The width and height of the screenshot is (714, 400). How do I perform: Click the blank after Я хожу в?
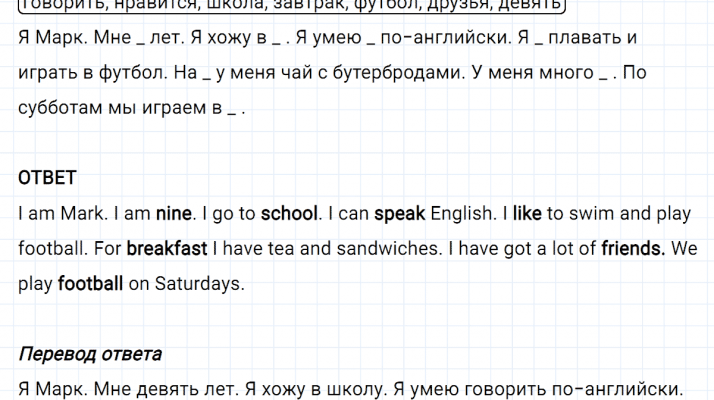point(276,42)
